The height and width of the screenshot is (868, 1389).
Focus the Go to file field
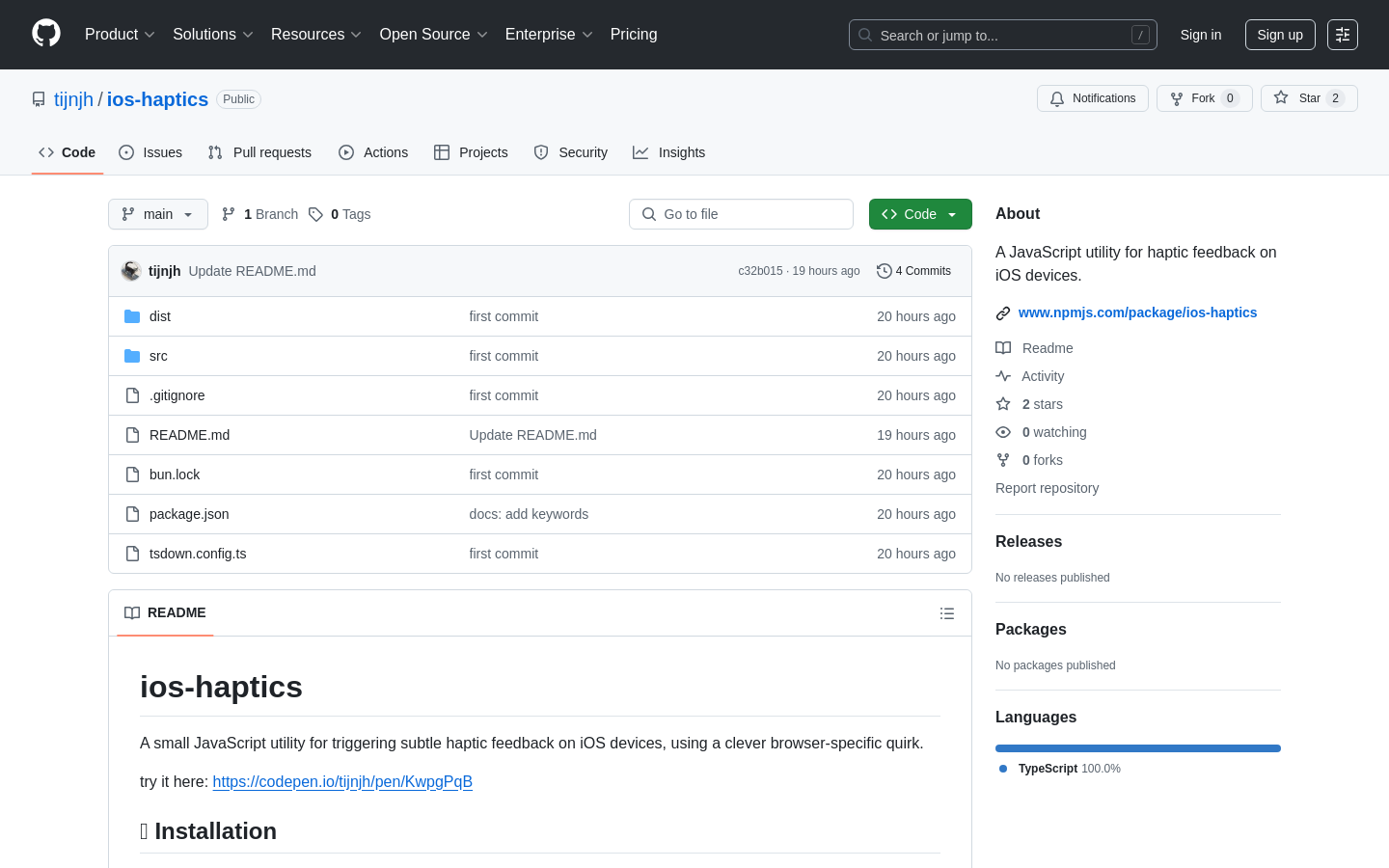[741, 214]
